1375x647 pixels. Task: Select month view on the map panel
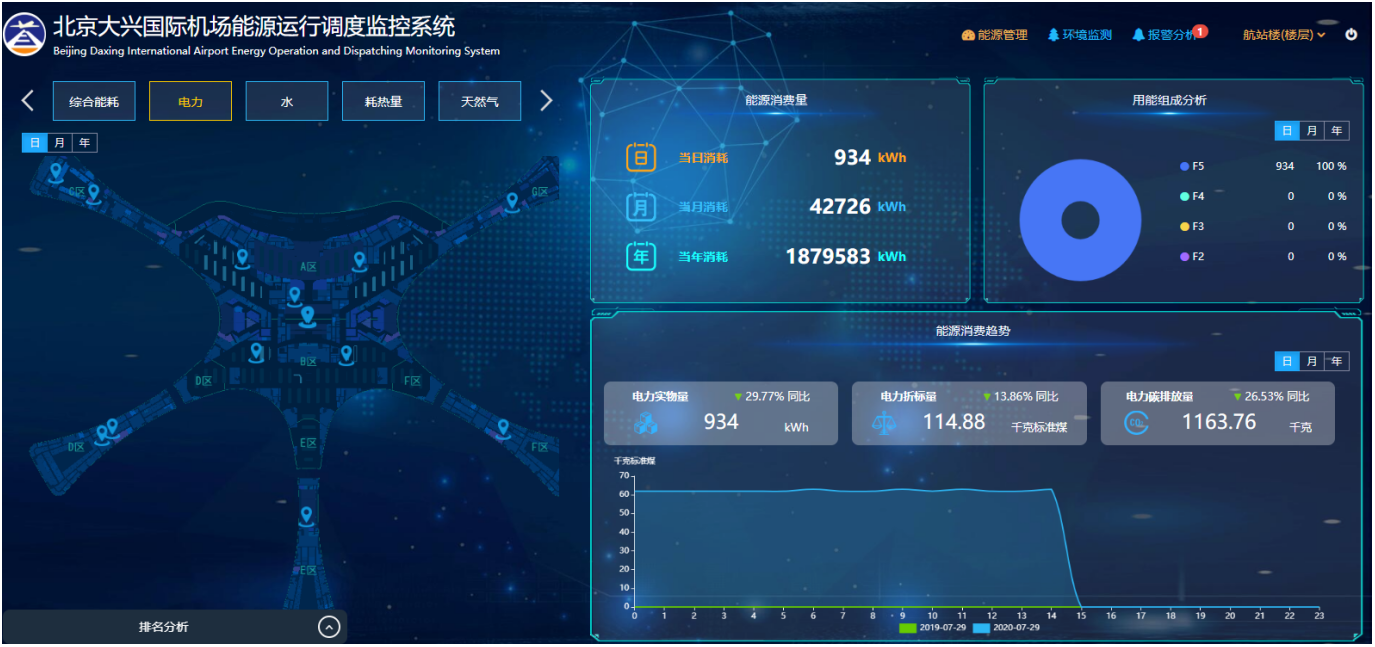59,143
